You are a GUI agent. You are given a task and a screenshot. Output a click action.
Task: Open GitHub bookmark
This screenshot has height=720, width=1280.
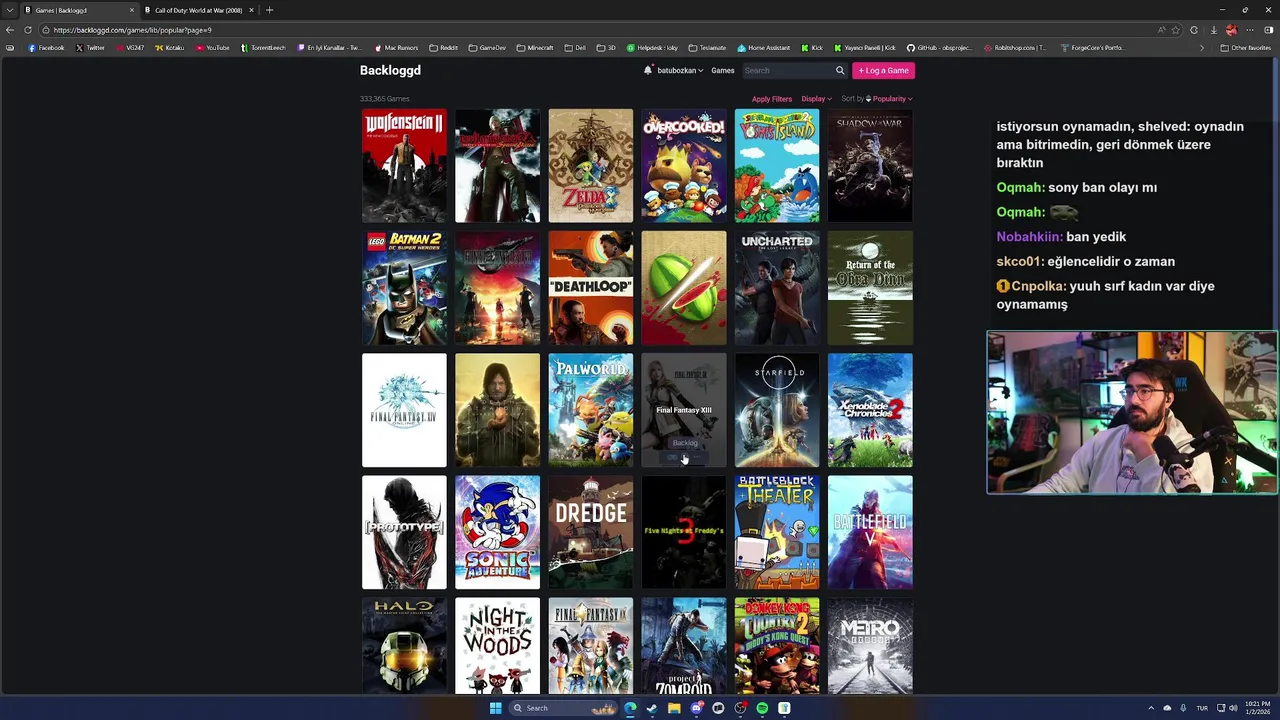[x=939, y=47]
